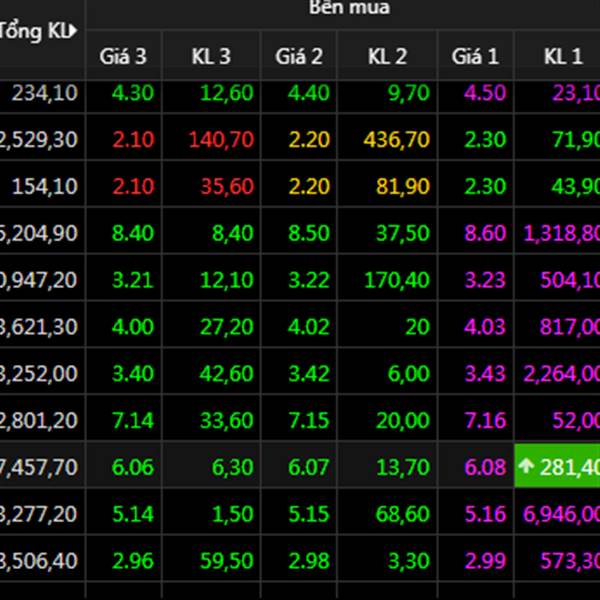Select volume cell 27,20
This screenshot has width=600, height=600.
tap(227, 327)
